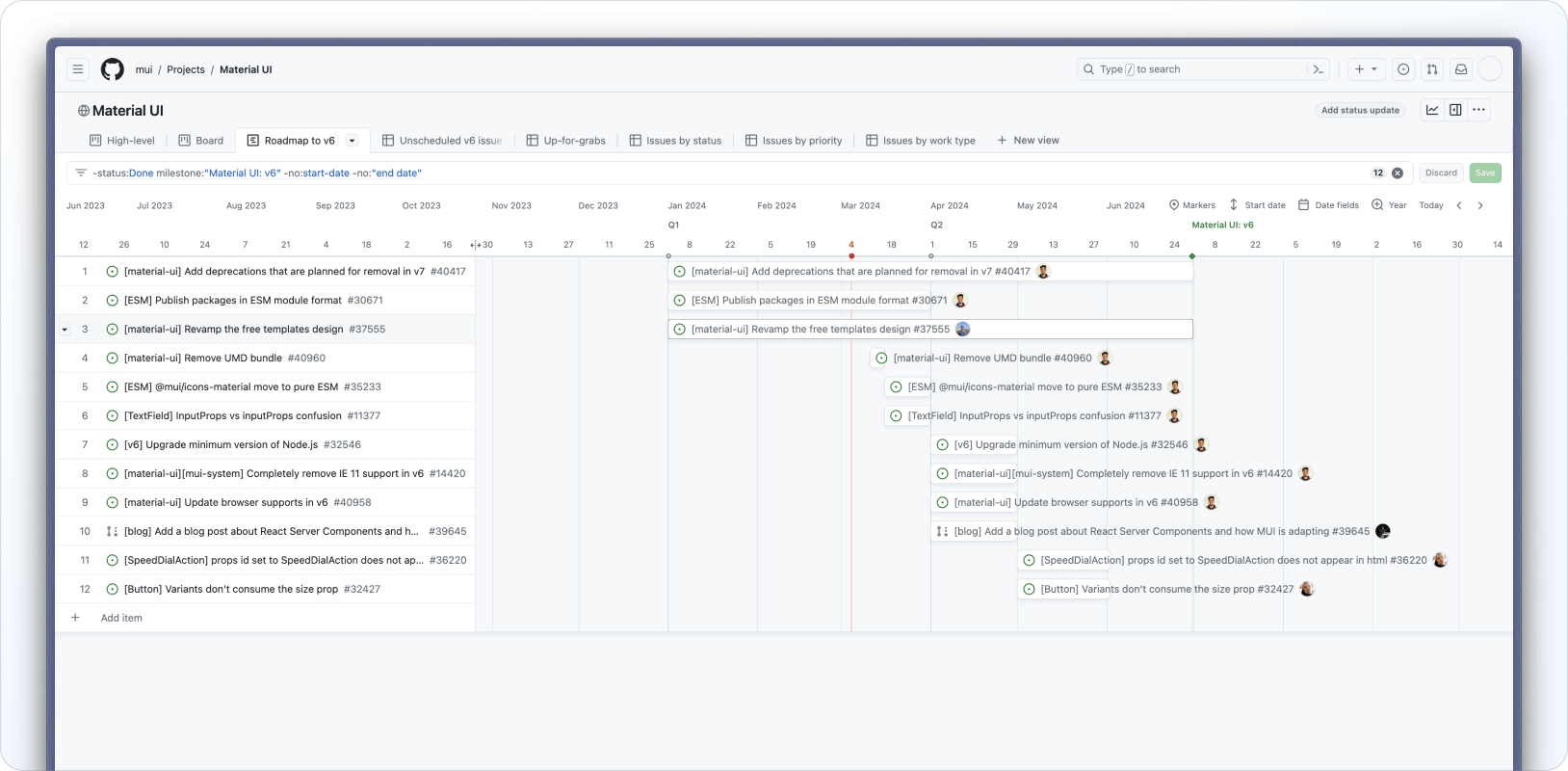Click the Add status update button
The width and height of the screenshot is (1568, 771).
click(1360, 110)
